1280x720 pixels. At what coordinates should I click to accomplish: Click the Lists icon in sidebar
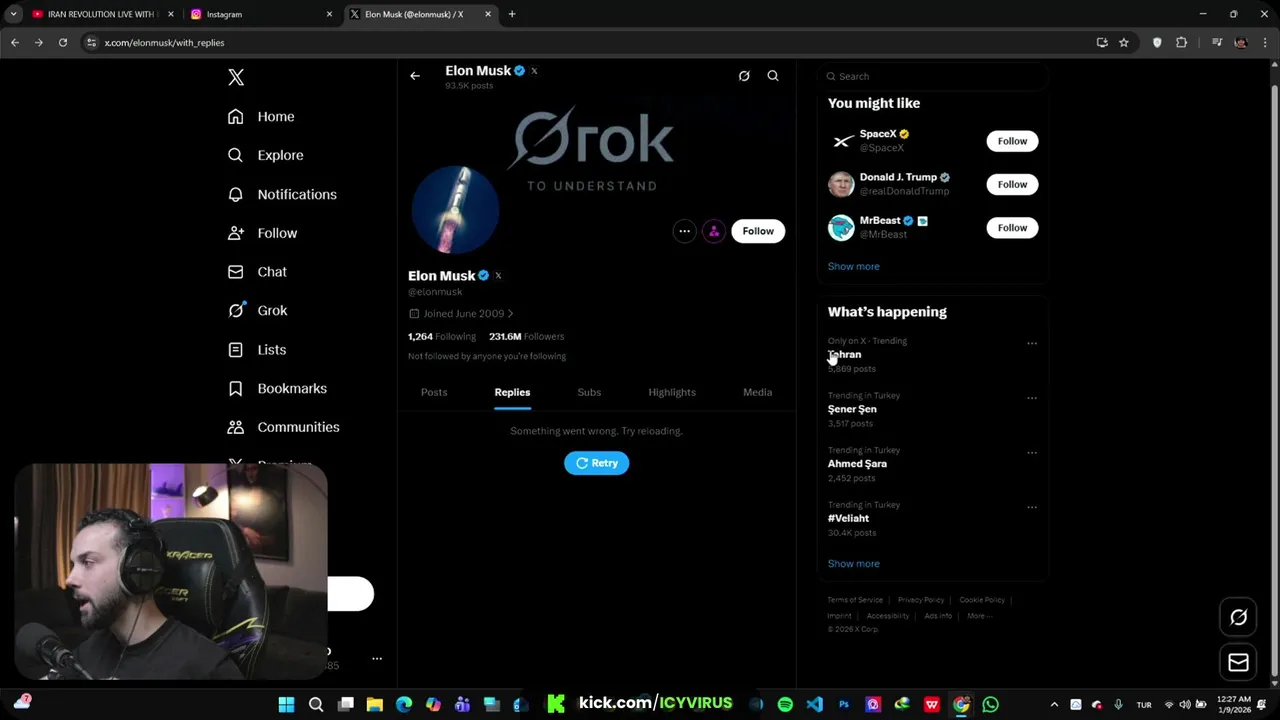(235, 350)
